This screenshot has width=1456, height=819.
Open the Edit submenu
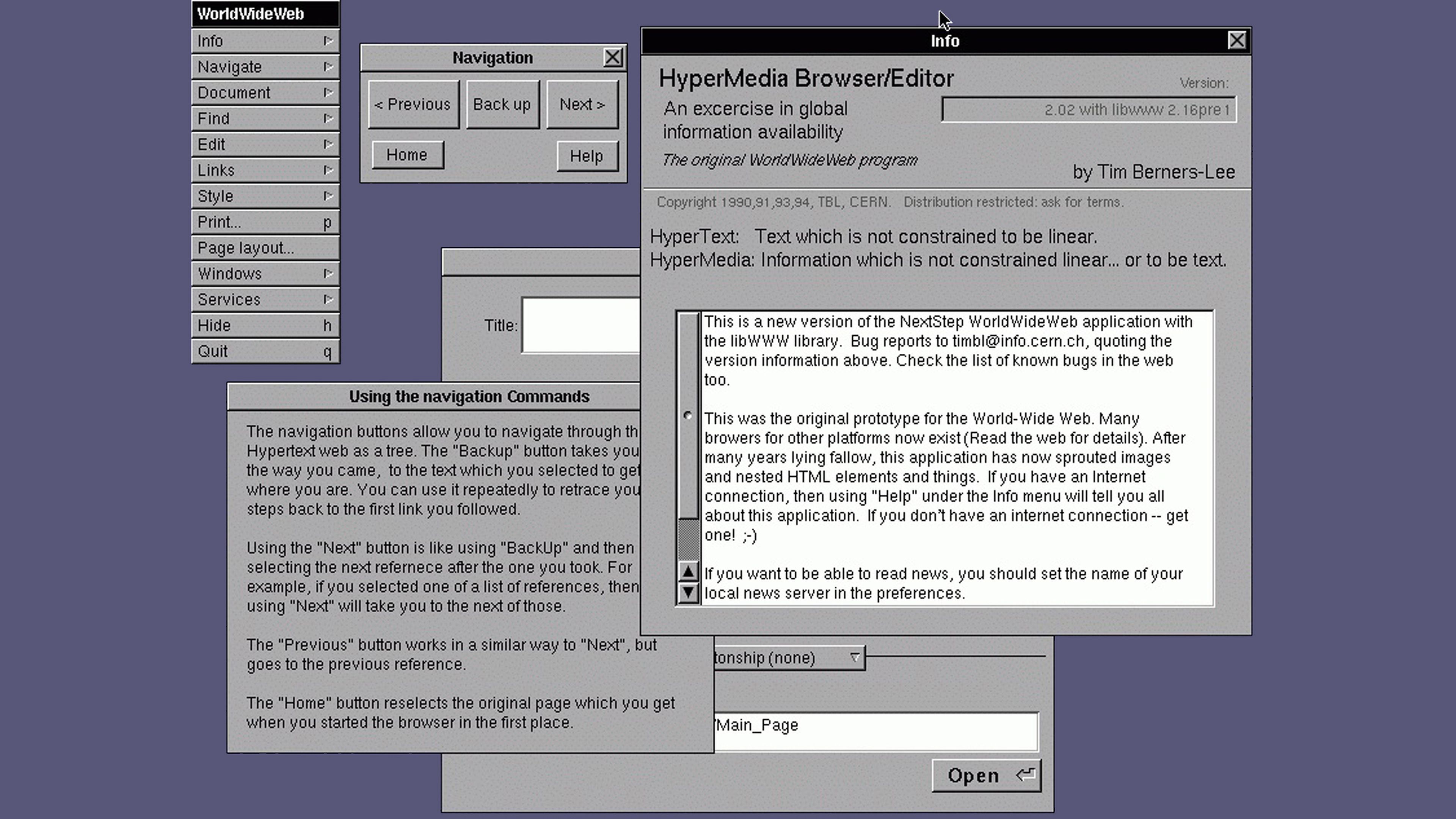[265, 144]
